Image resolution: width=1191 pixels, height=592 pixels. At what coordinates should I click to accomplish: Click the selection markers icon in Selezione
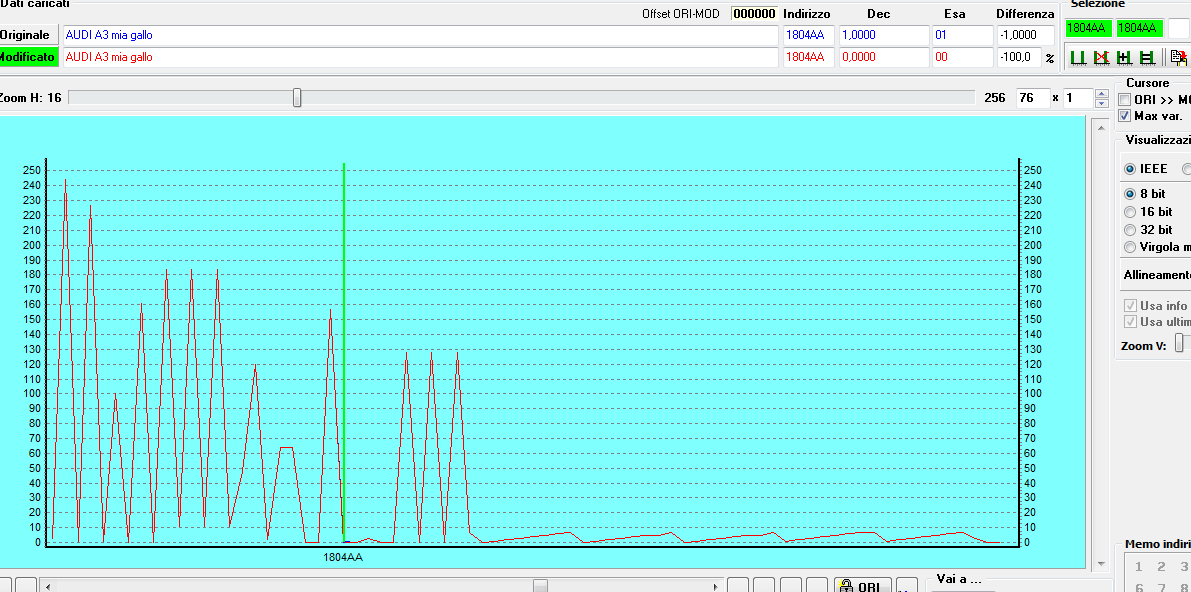(x=1078, y=58)
